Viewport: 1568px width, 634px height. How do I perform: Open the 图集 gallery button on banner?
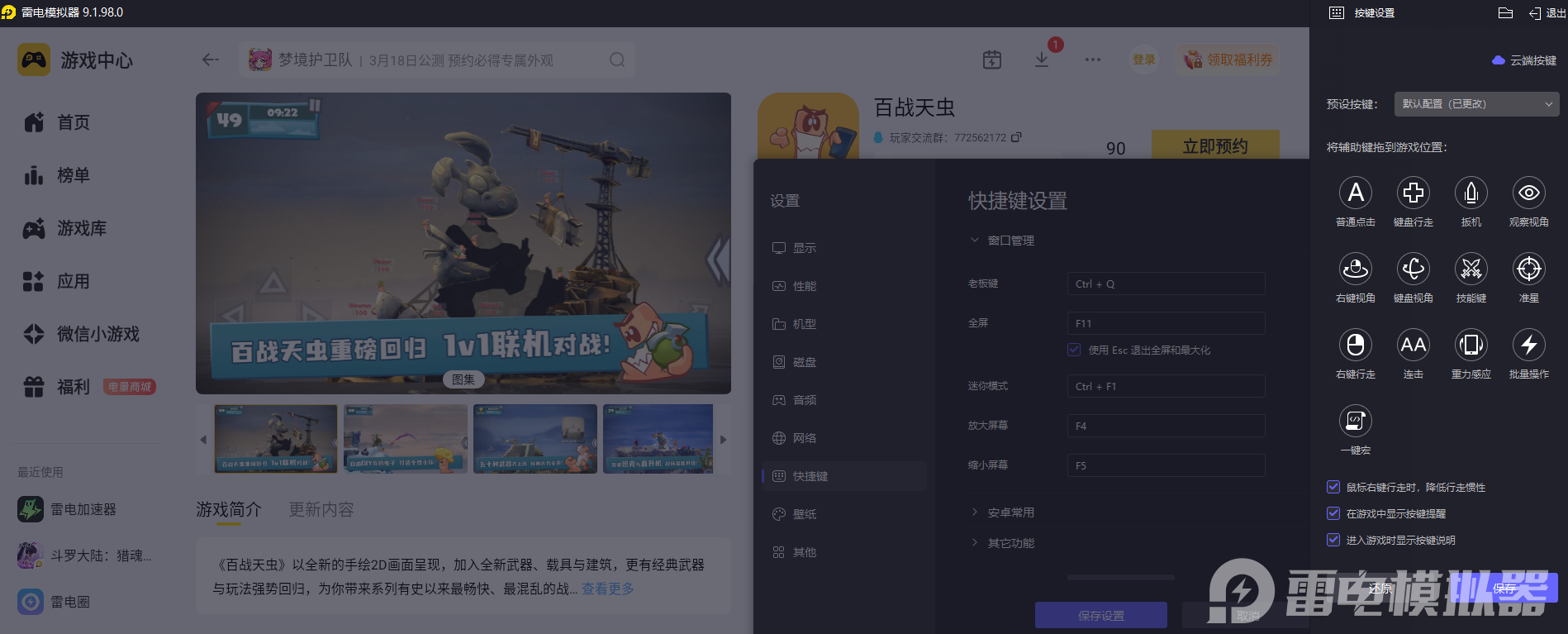(463, 379)
